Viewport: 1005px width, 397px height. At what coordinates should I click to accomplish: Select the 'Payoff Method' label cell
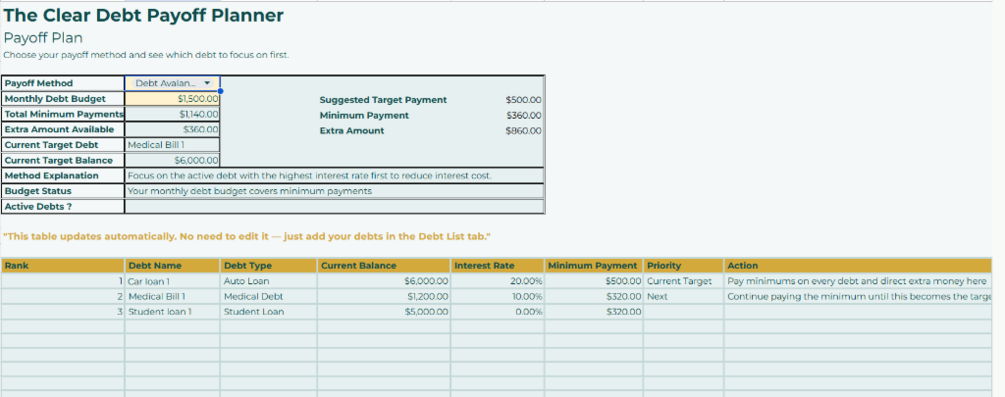[x=63, y=83]
